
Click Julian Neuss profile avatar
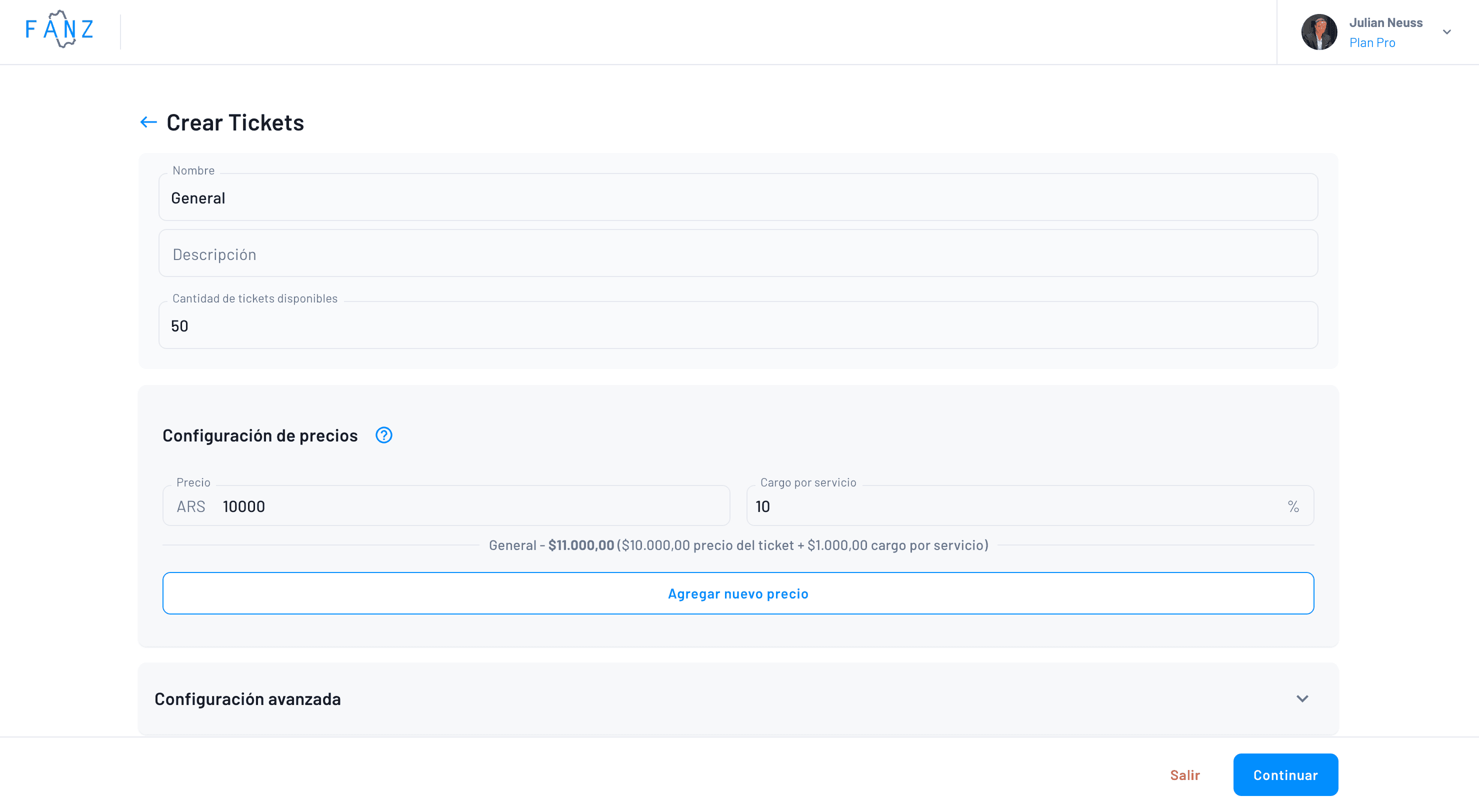[1319, 32]
